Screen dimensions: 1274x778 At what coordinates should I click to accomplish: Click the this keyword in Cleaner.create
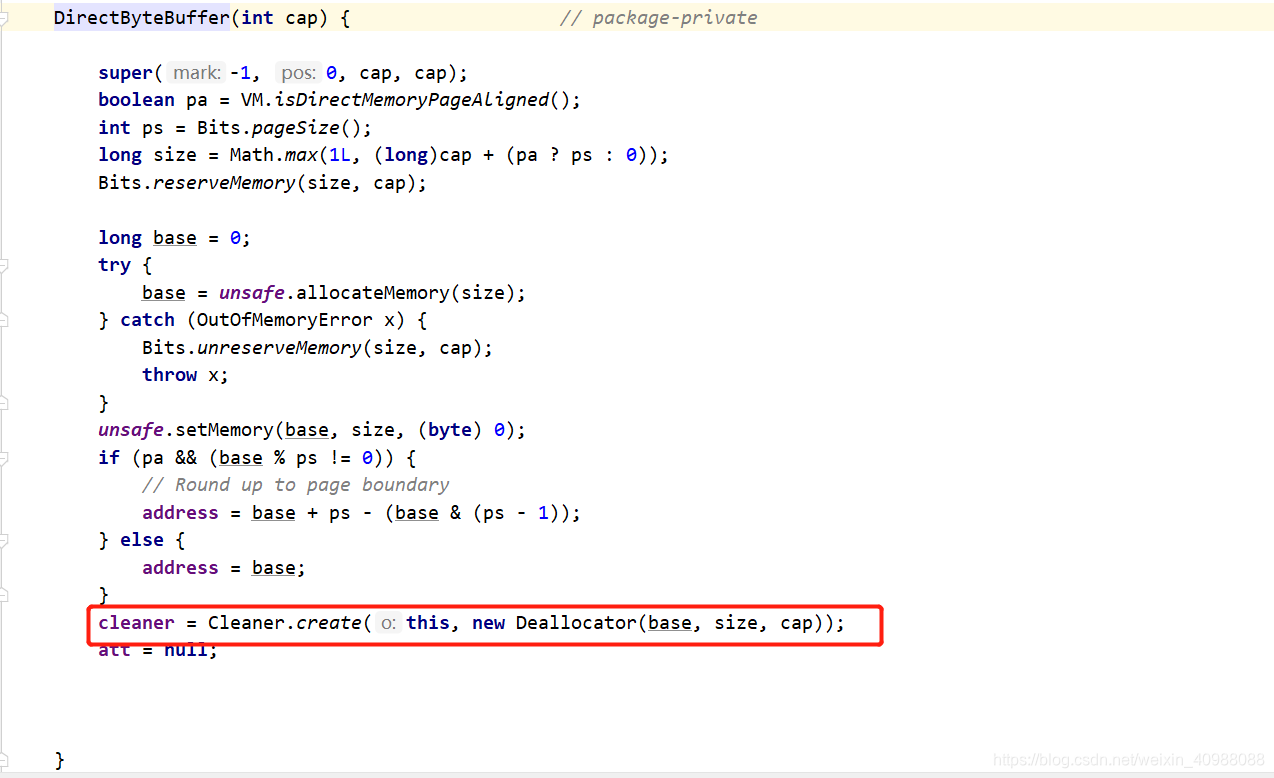[428, 623]
